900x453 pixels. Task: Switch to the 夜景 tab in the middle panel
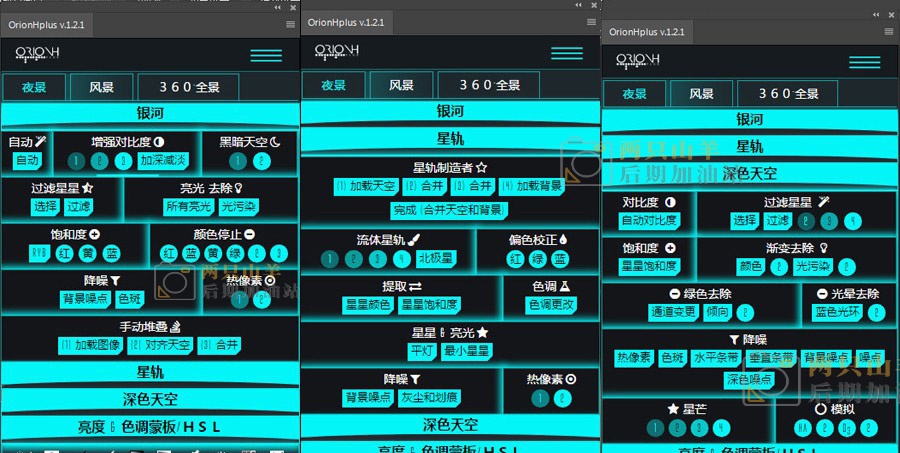coord(333,85)
